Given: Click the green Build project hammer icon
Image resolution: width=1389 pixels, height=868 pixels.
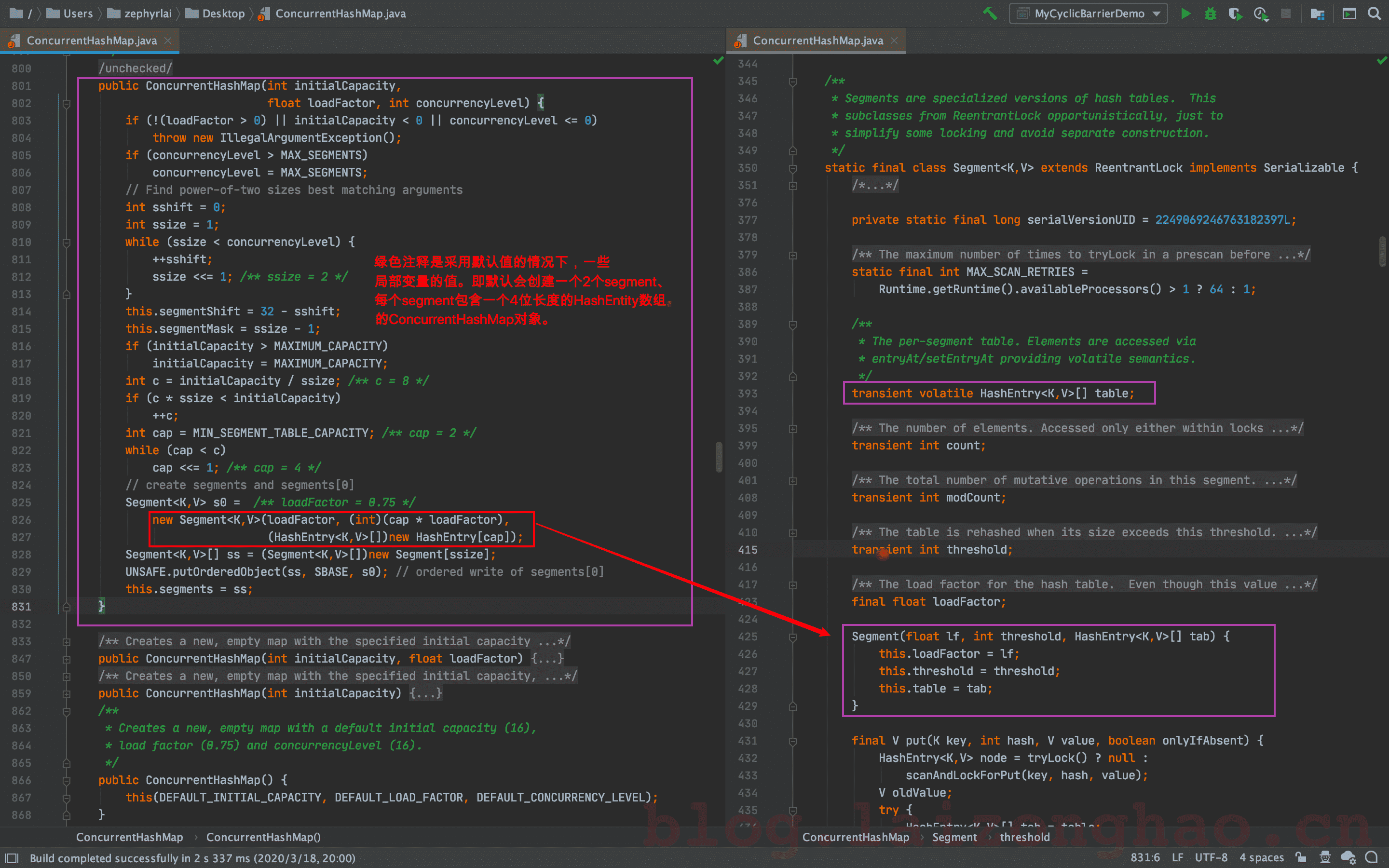Looking at the screenshot, I should pyautogui.click(x=990, y=13).
